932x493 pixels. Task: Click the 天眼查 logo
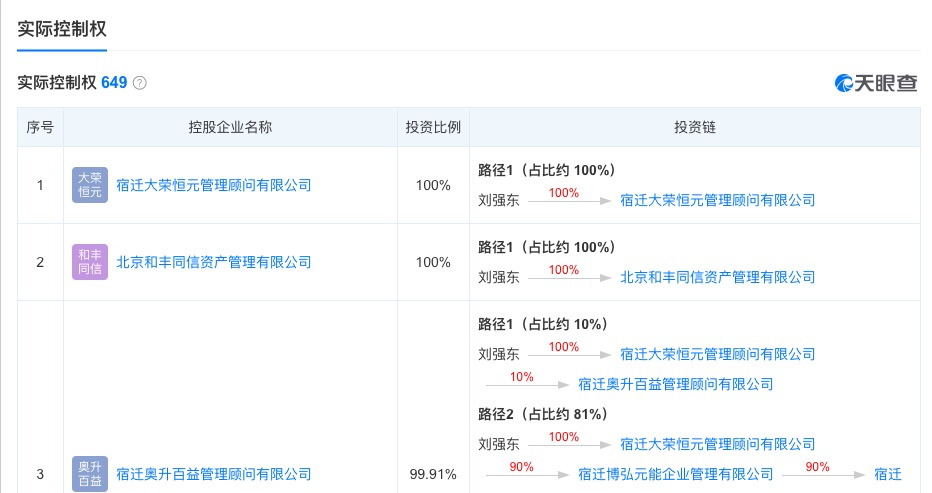[x=876, y=83]
